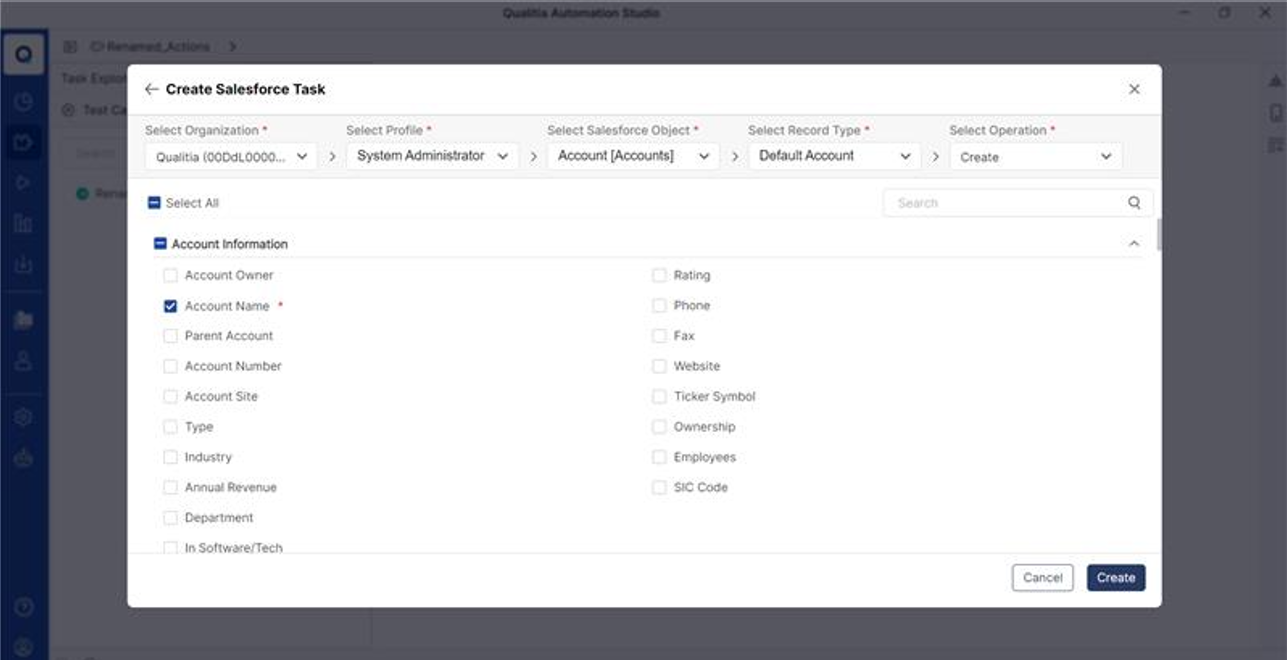Tick the Ticker Symbol checkbox
1287x660 pixels.
tap(659, 397)
